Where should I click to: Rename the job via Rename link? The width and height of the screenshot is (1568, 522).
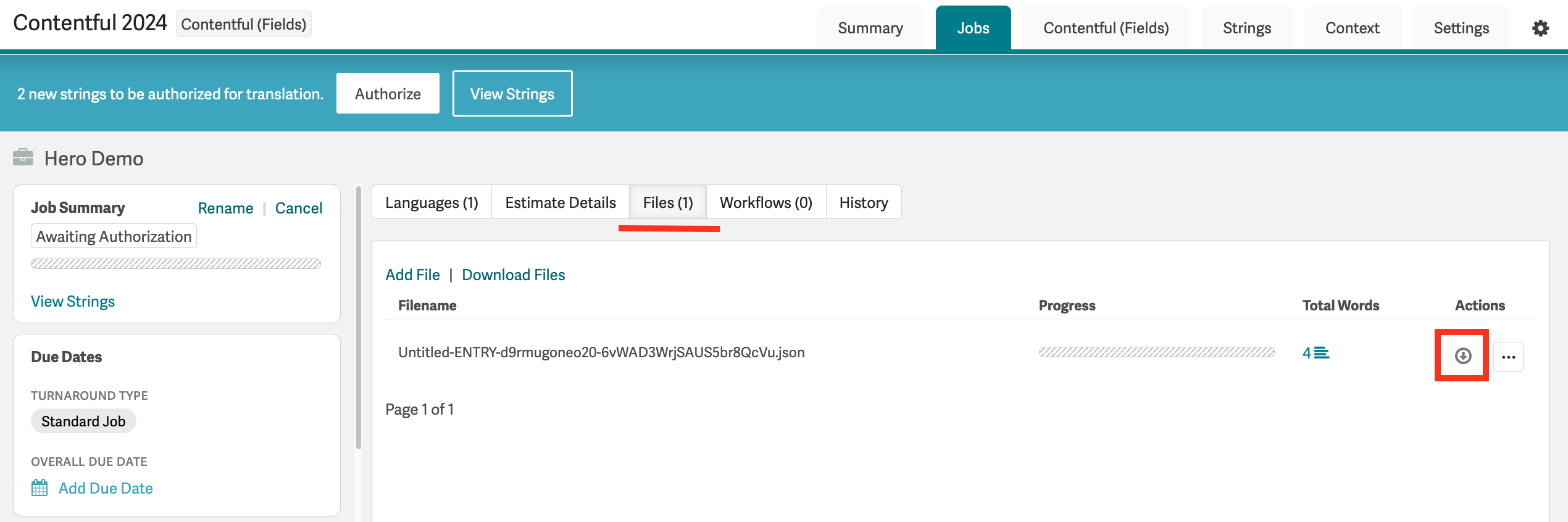(225, 209)
